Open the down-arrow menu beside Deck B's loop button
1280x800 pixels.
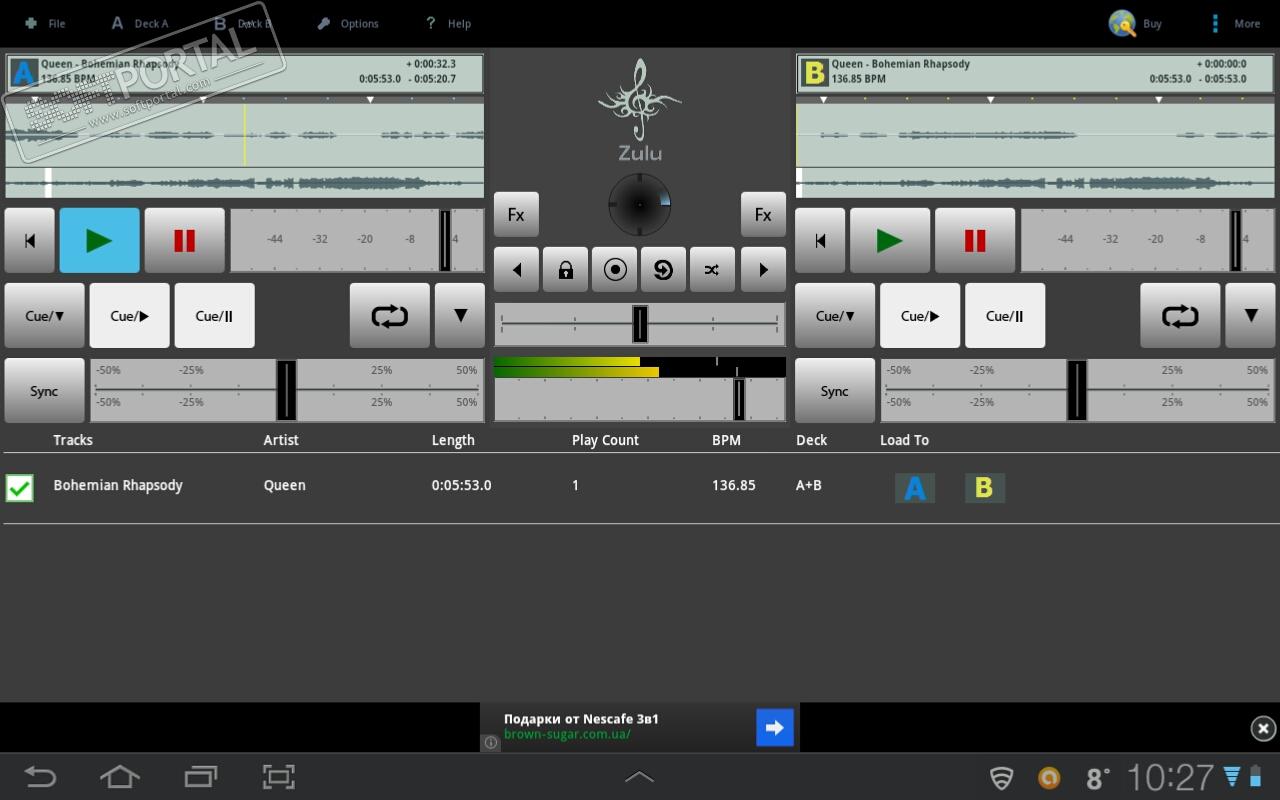(1250, 316)
